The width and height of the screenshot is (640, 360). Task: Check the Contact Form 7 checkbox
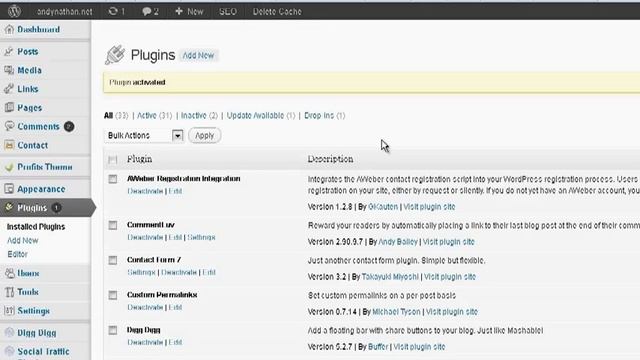113,260
